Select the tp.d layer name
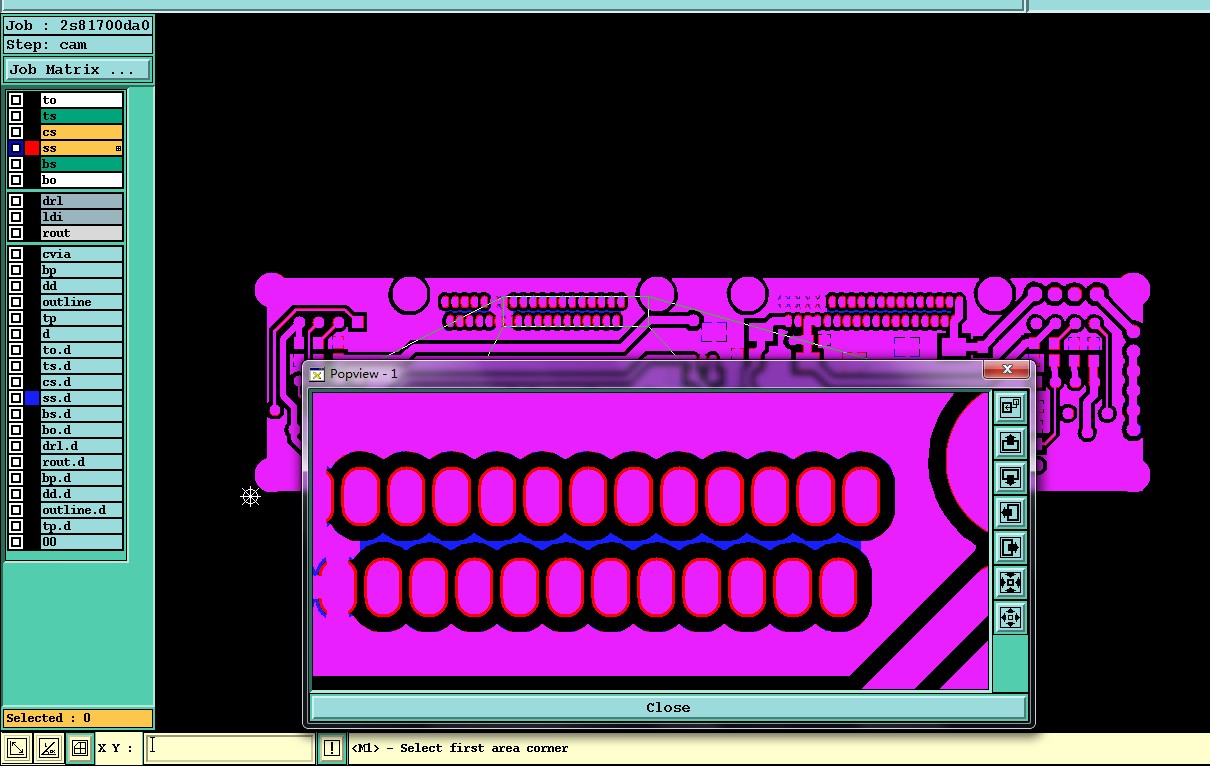Screen dimensions: 1210x766 82,526
